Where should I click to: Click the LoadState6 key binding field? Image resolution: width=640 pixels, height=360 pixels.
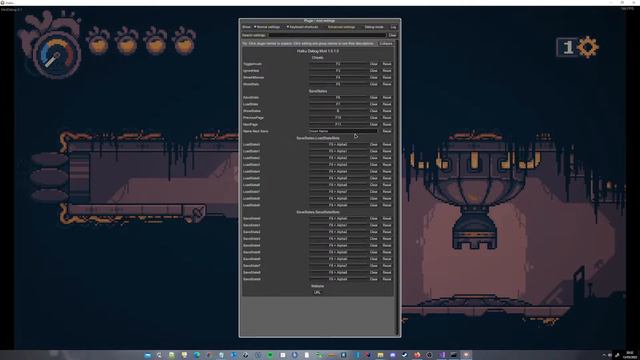(338, 185)
